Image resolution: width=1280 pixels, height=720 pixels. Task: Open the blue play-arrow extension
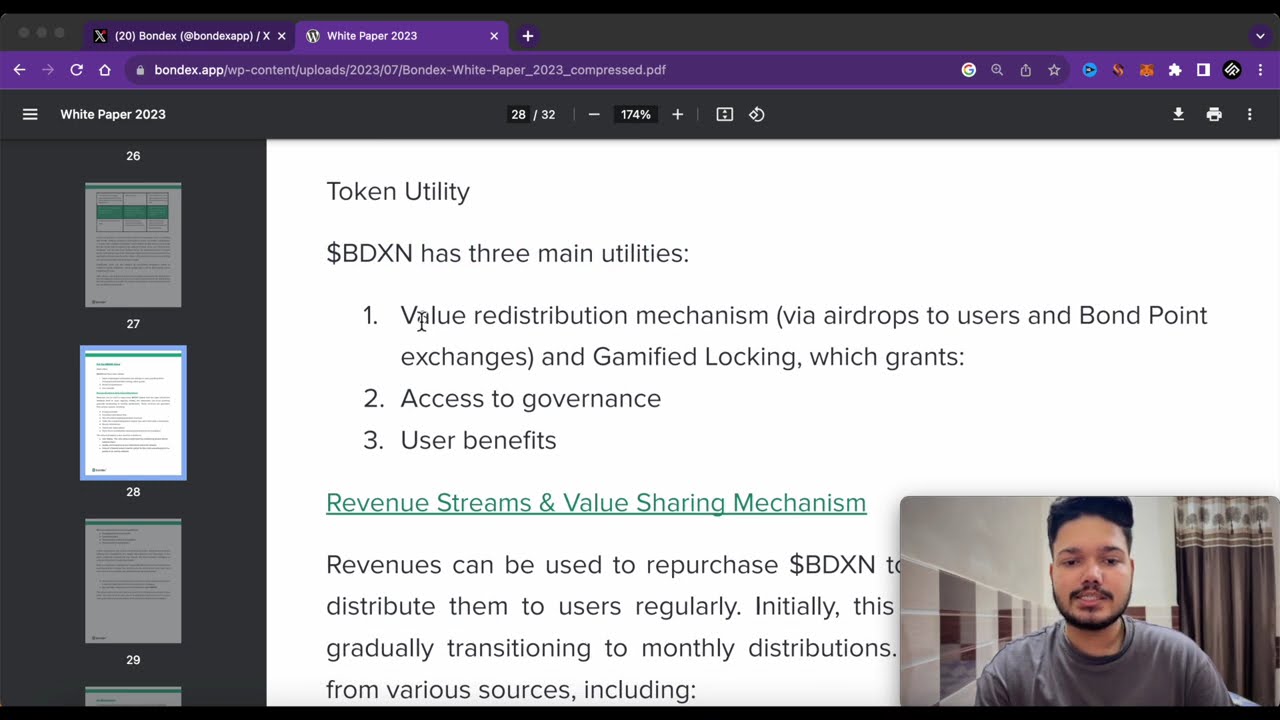click(1090, 70)
